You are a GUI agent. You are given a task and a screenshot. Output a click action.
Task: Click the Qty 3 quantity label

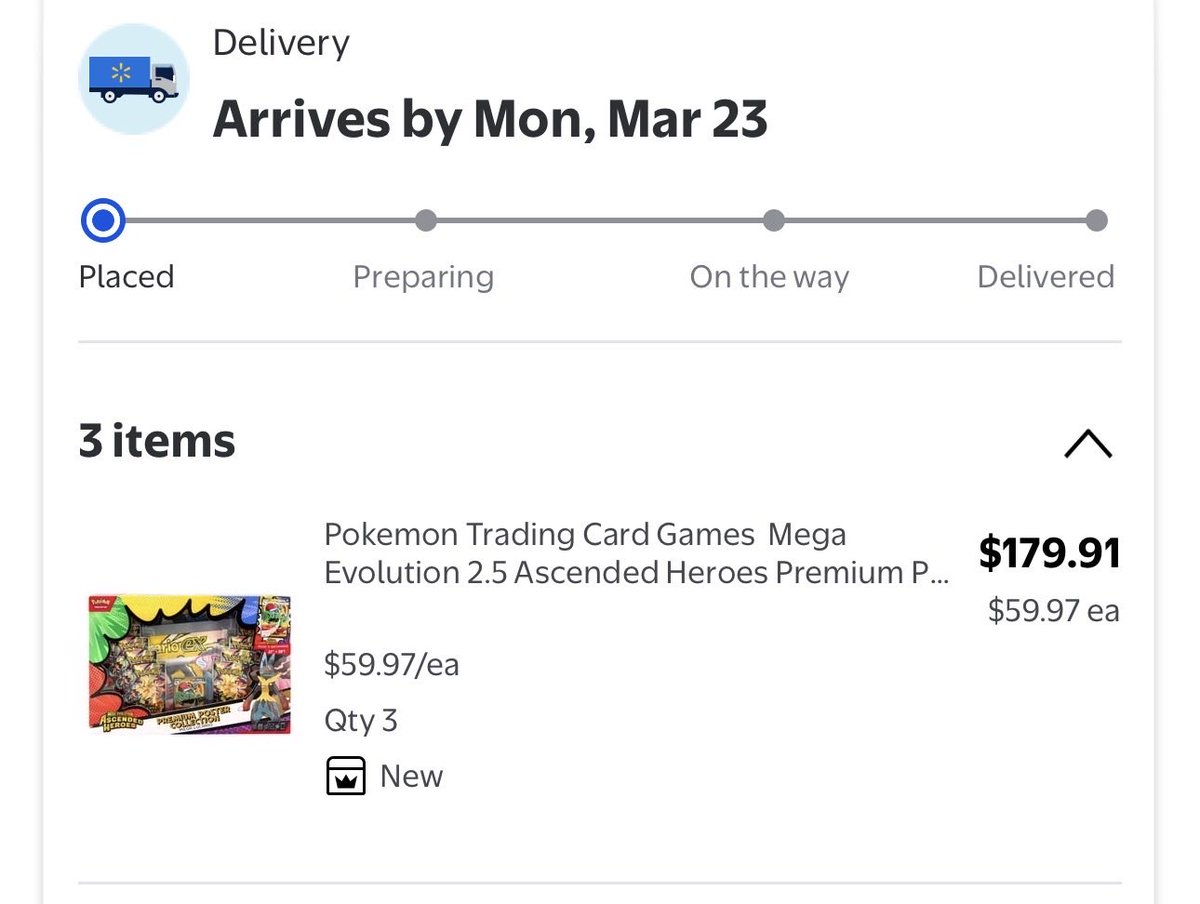360,720
